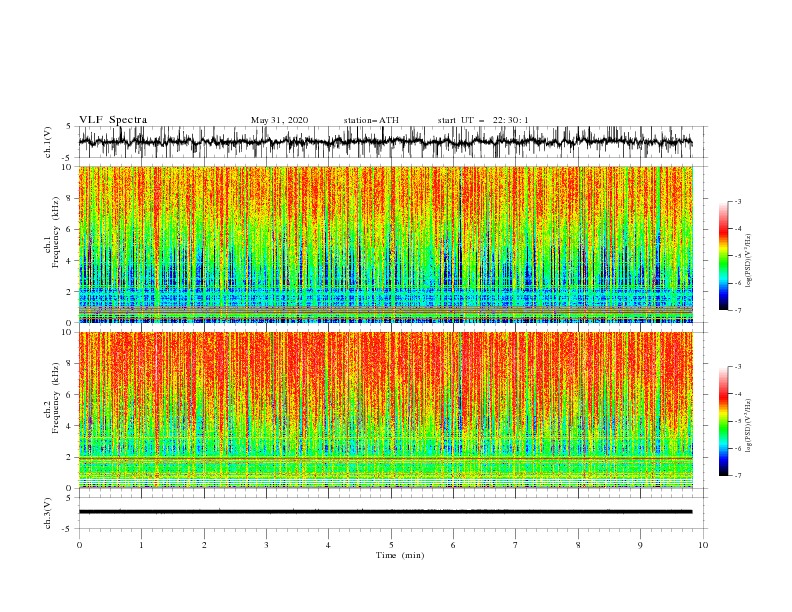
Task: Click time axis tick label '7'
Action: (516, 545)
